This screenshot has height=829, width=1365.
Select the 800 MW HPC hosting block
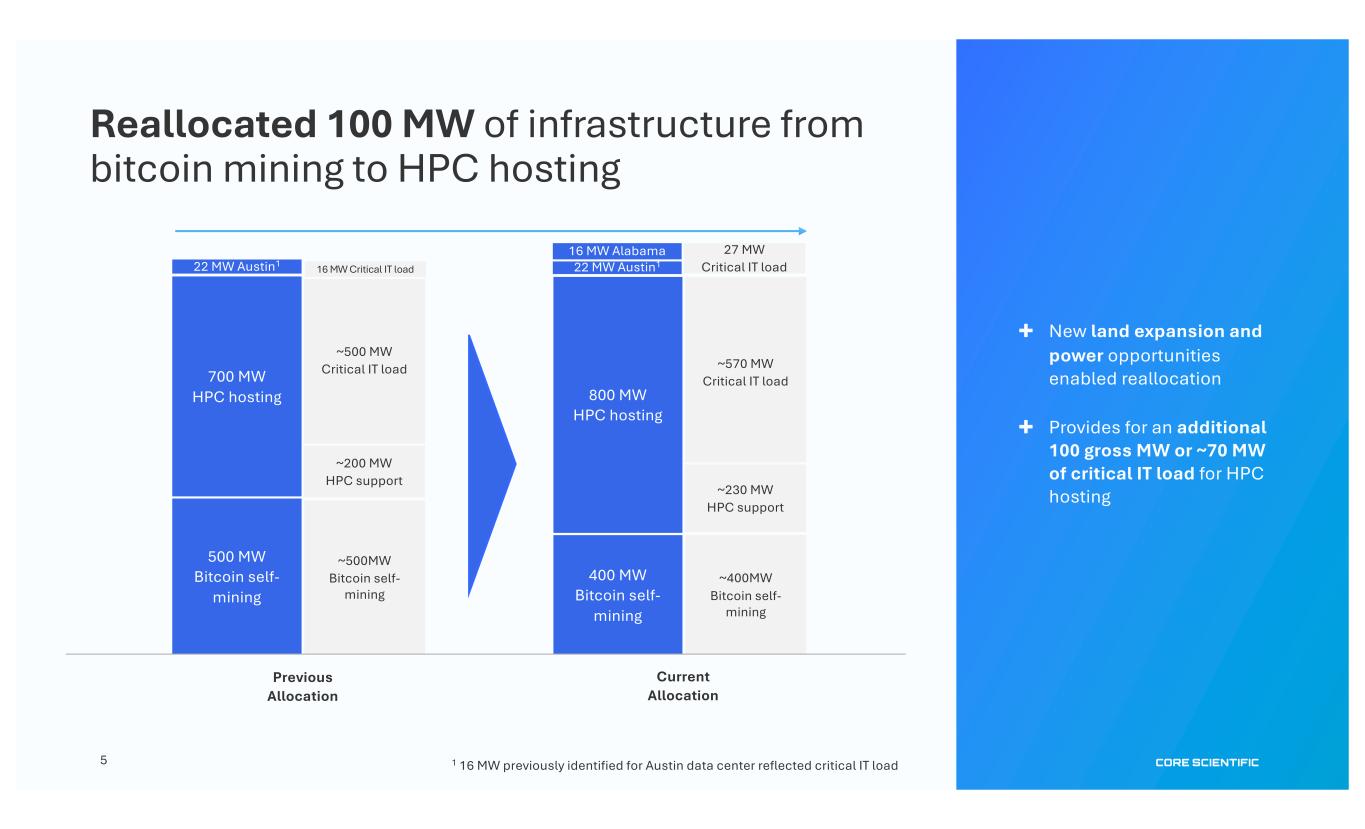click(617, 404)
